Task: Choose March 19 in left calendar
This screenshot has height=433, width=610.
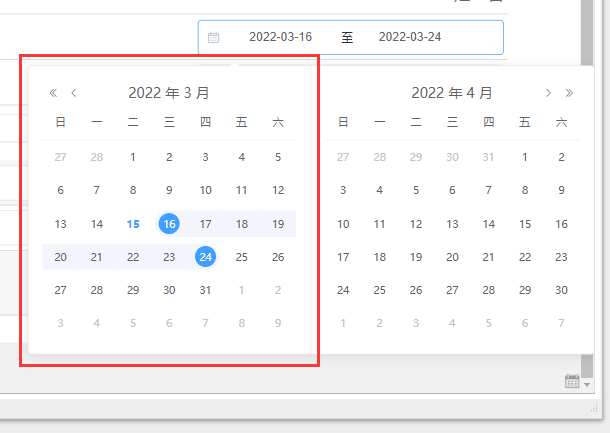Action: pos(278,224)
